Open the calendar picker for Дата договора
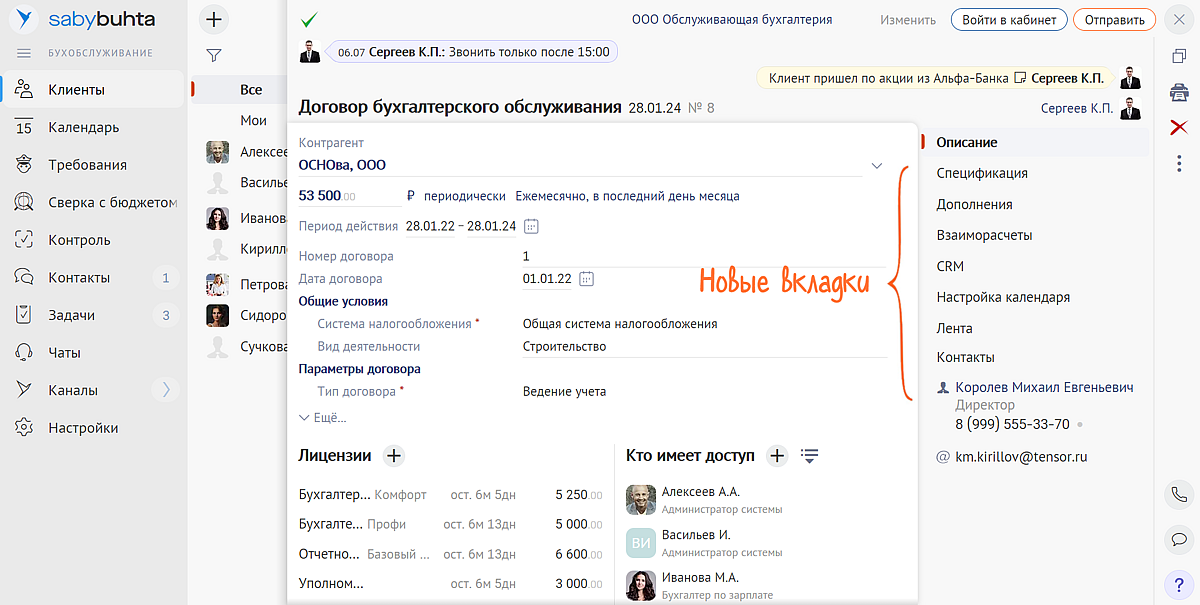The image size is (1200, 605). [587, 279]
